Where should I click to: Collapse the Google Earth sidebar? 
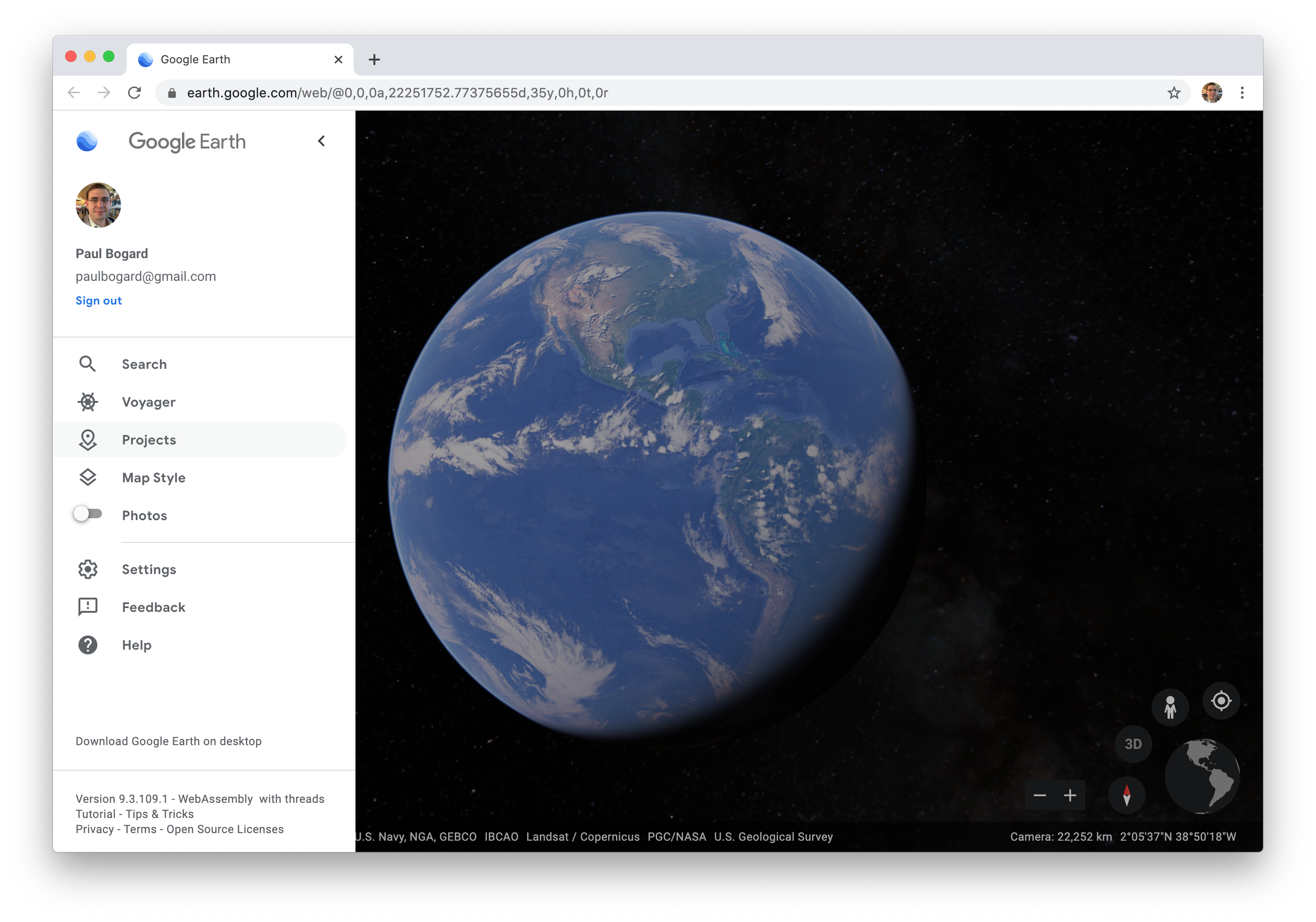point(321,140)
